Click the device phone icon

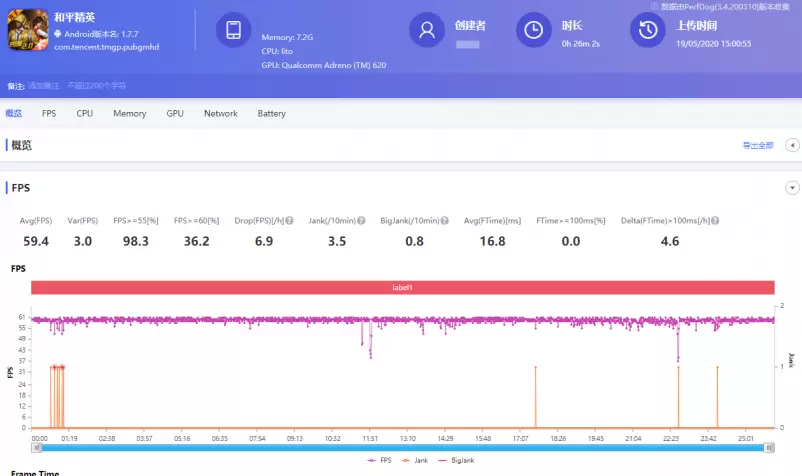233,30
